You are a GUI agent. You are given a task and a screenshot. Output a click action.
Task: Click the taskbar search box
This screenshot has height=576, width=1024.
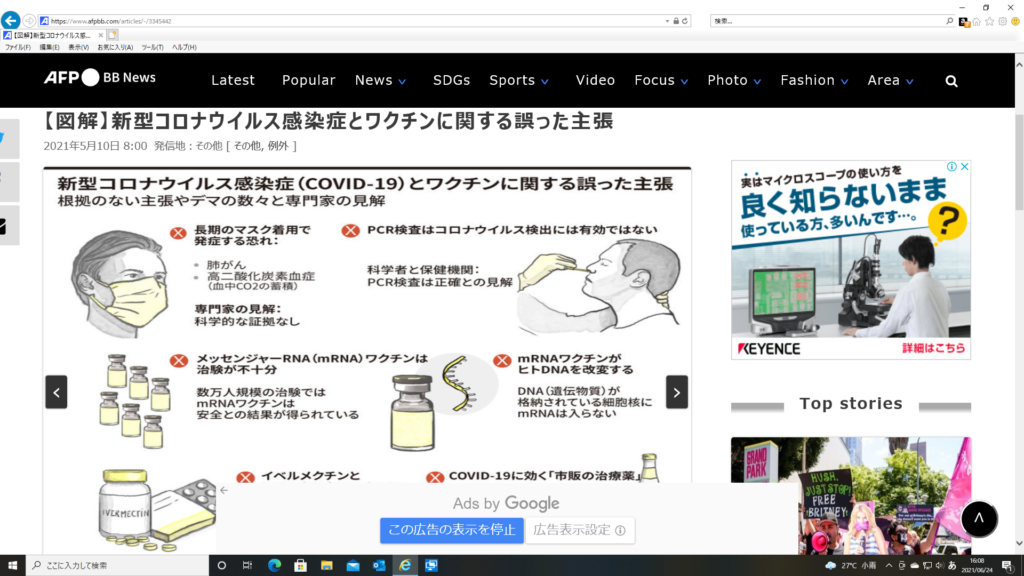click(118, 566)
